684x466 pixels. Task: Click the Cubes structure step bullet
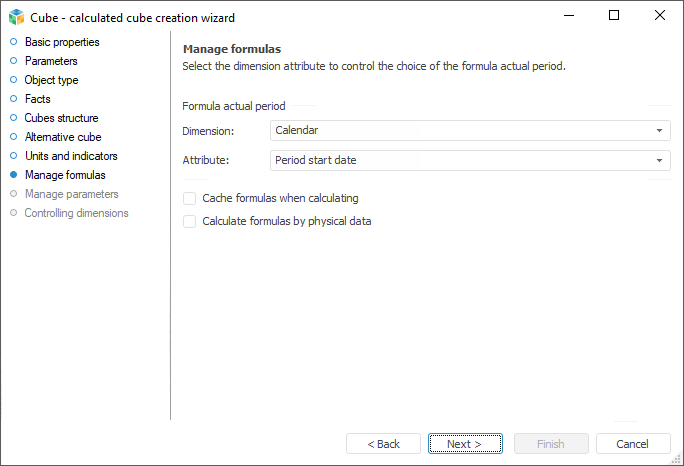coord(13,118)
